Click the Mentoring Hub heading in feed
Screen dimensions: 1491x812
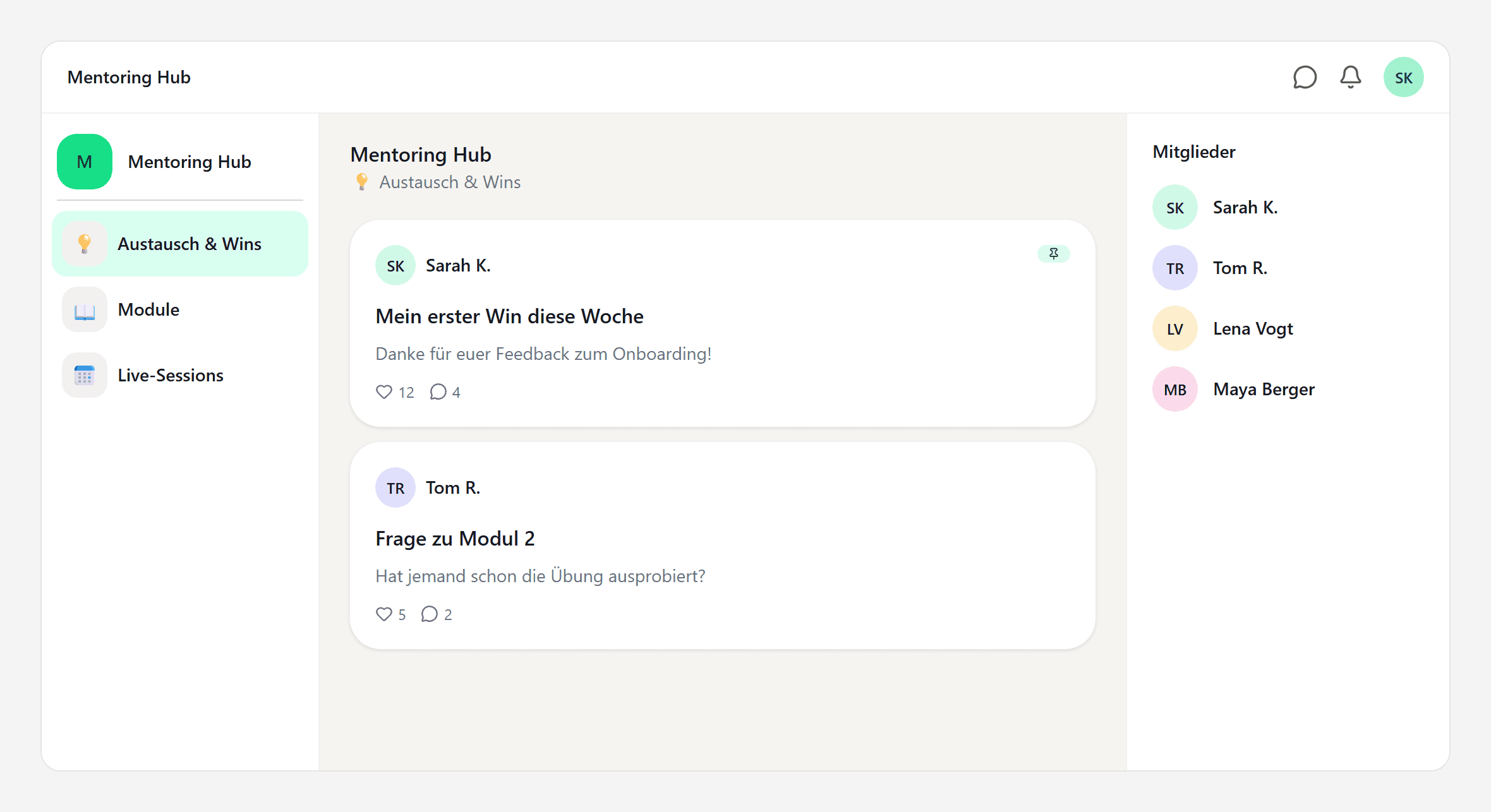pyautogui.click(x=421, y=154)
